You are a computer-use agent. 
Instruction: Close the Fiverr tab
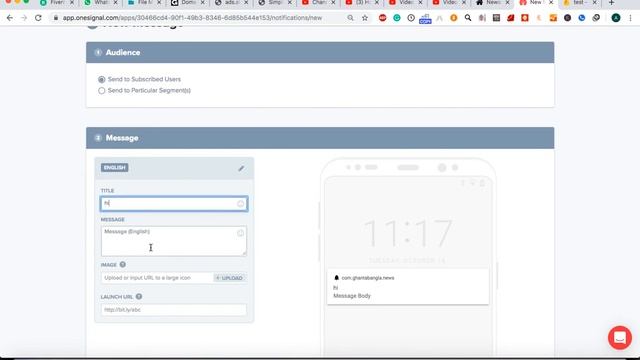(x=72, y=3)
